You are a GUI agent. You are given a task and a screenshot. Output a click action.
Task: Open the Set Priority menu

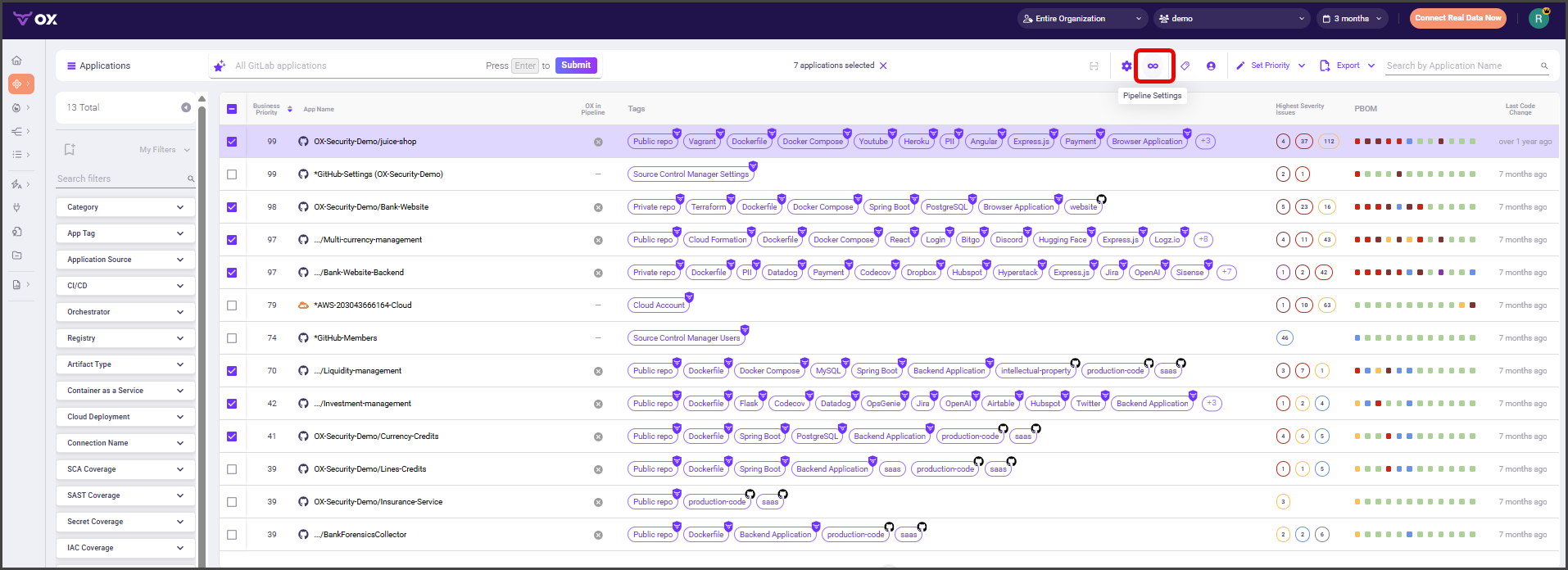tap(1271, 66)
